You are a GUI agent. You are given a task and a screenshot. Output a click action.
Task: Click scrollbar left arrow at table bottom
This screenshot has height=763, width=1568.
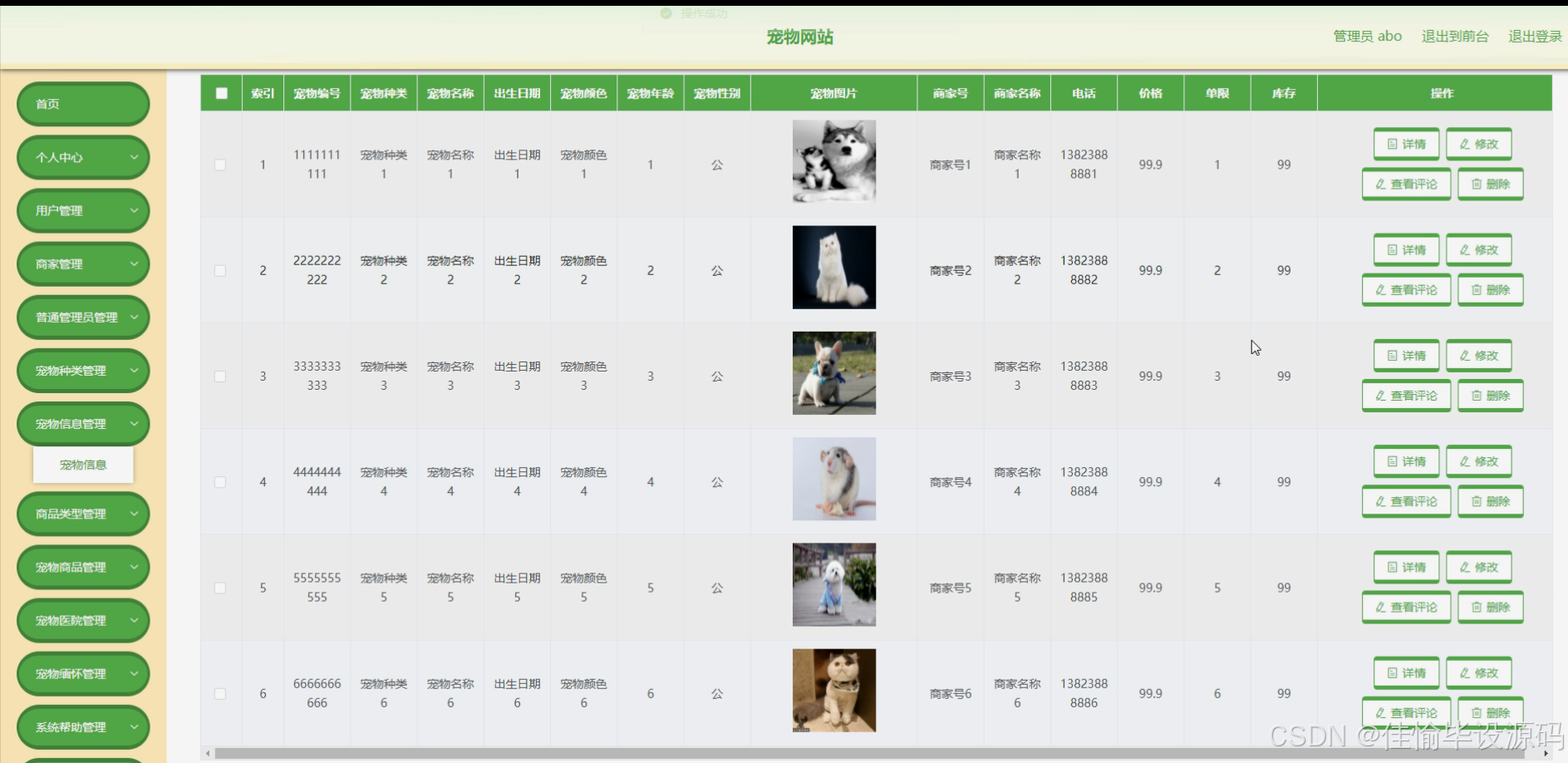tap(208, 753)
